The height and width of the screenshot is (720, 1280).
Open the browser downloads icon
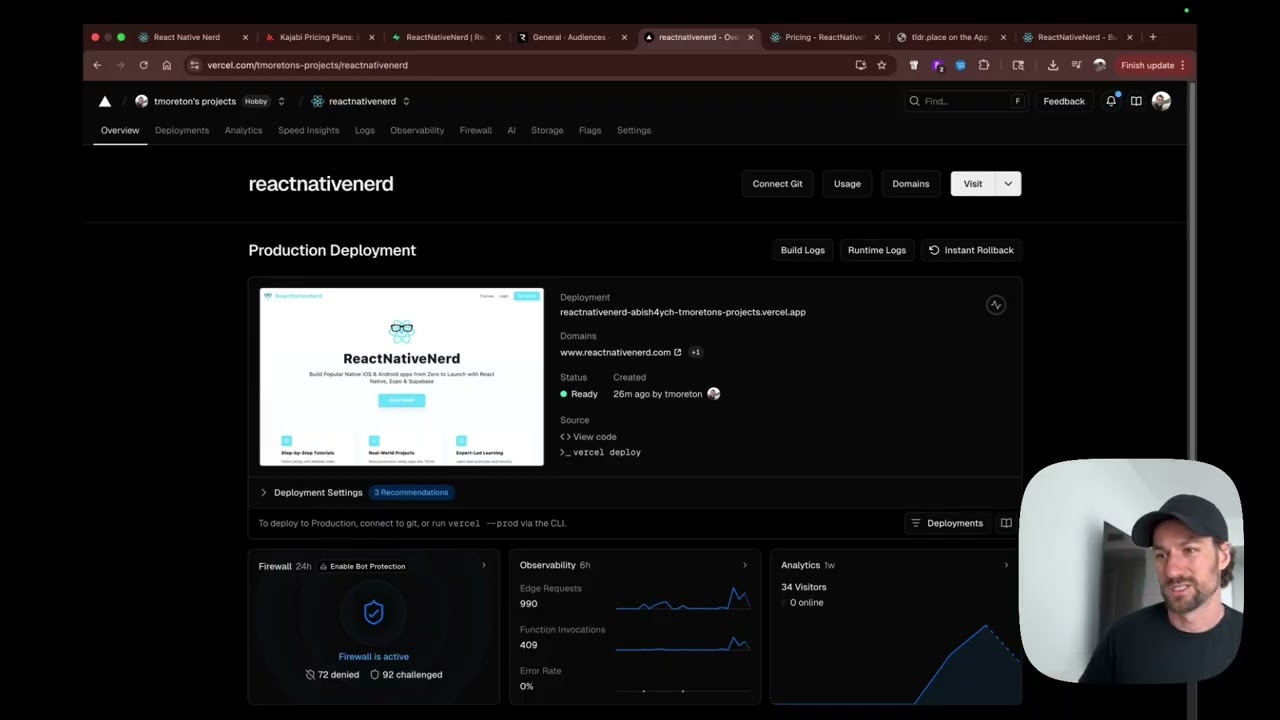click(x=1053, y=65)
